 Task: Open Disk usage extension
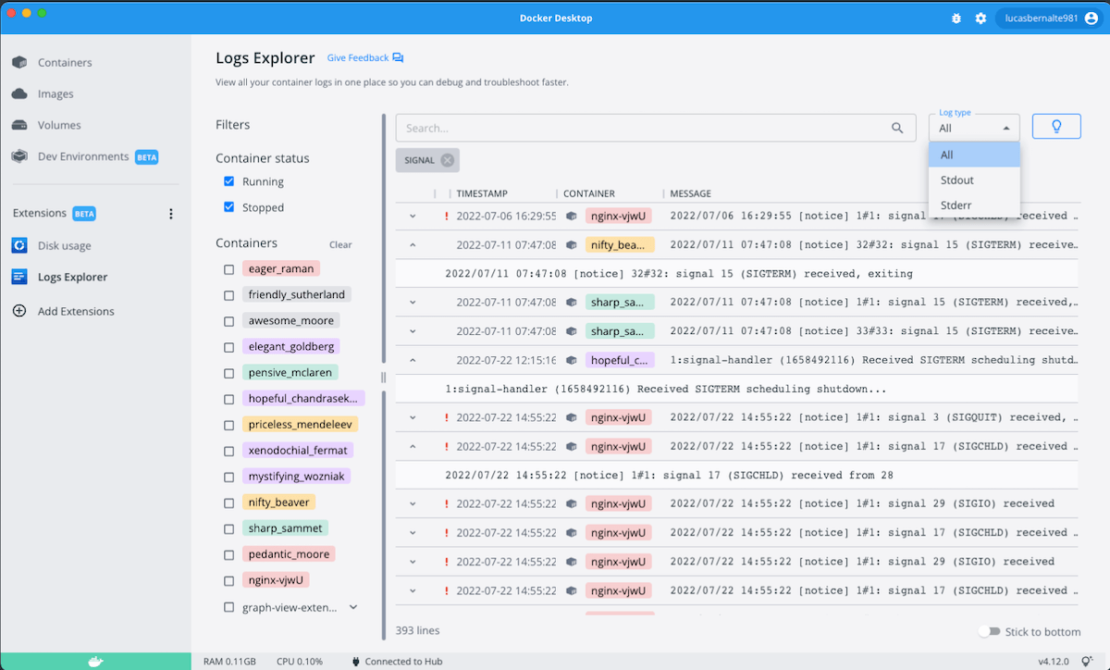pos(64,246)
